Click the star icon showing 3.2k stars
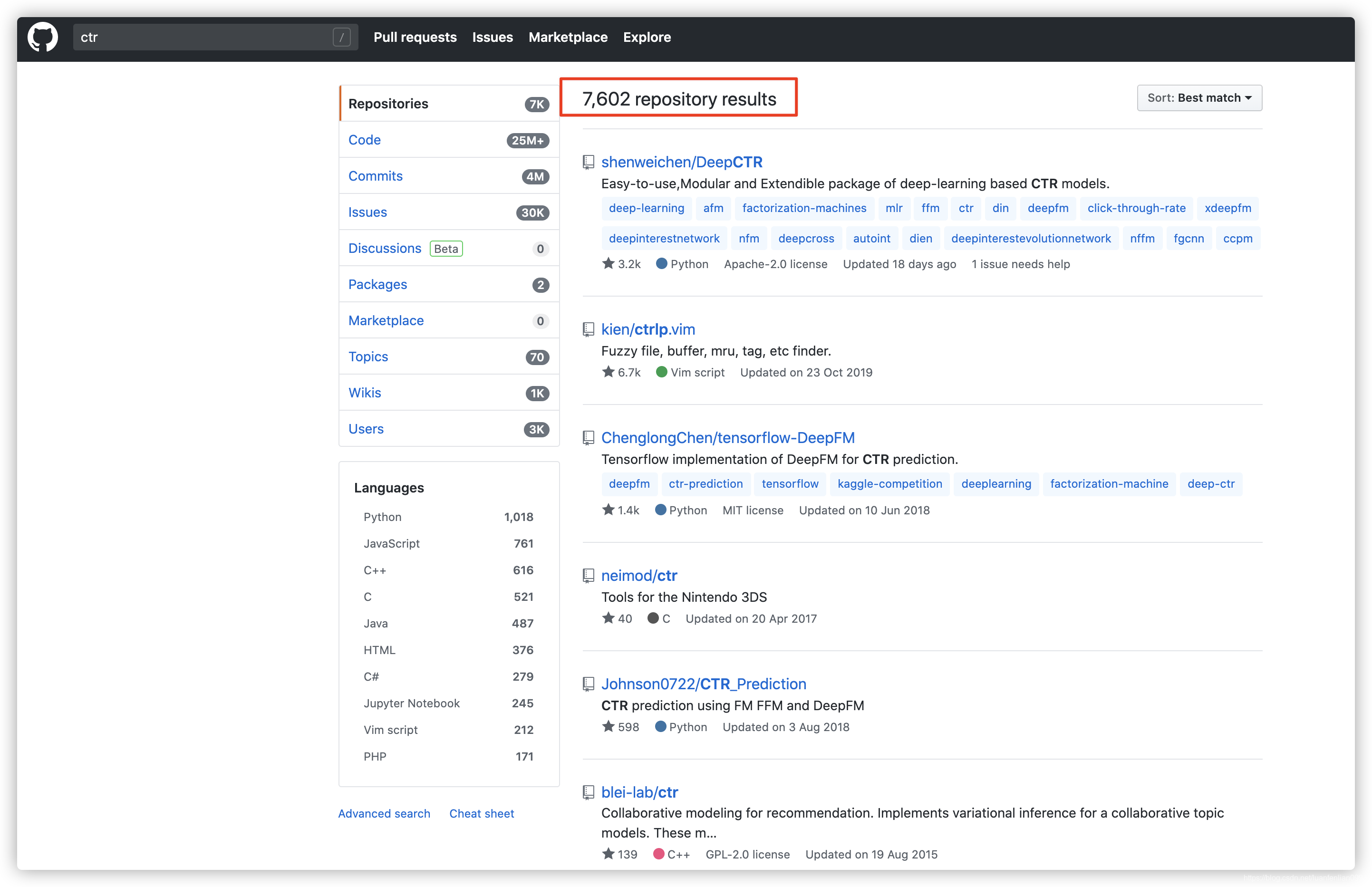Viewport: 1372px width, 887px height. pyautogui.click(x=608, y=263)
